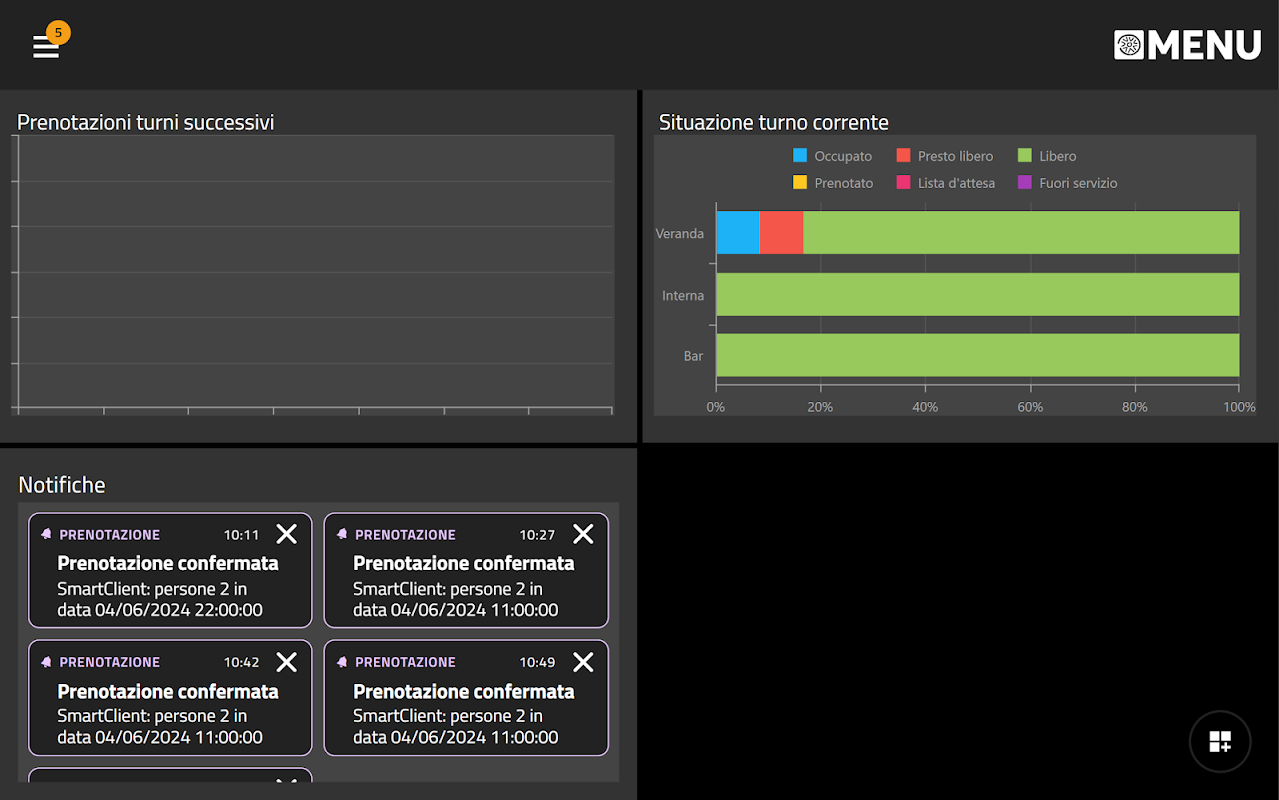The image size is (1279, 800).
Task: Click the Interna axis label
Action: point(683,296)
